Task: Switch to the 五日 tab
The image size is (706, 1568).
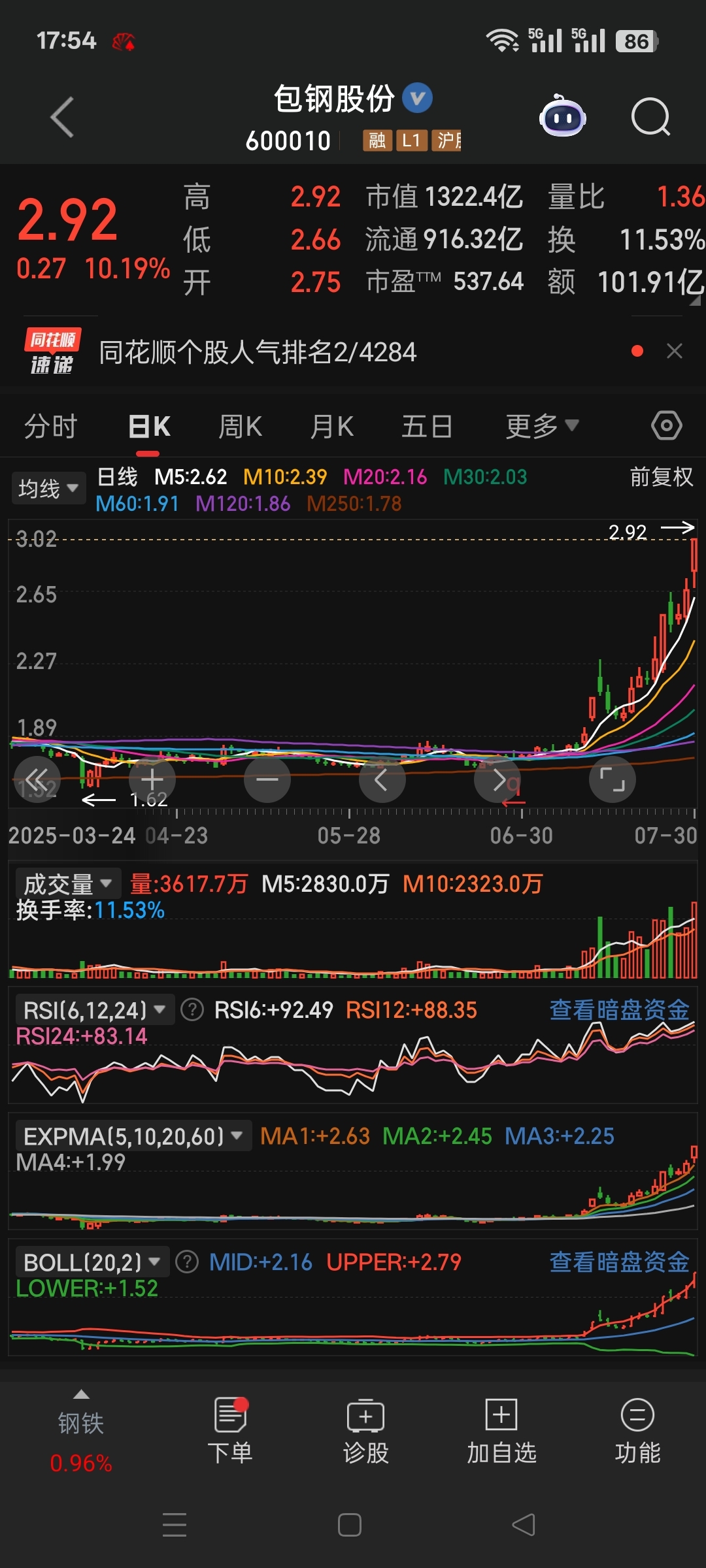Action: (427, 426)
